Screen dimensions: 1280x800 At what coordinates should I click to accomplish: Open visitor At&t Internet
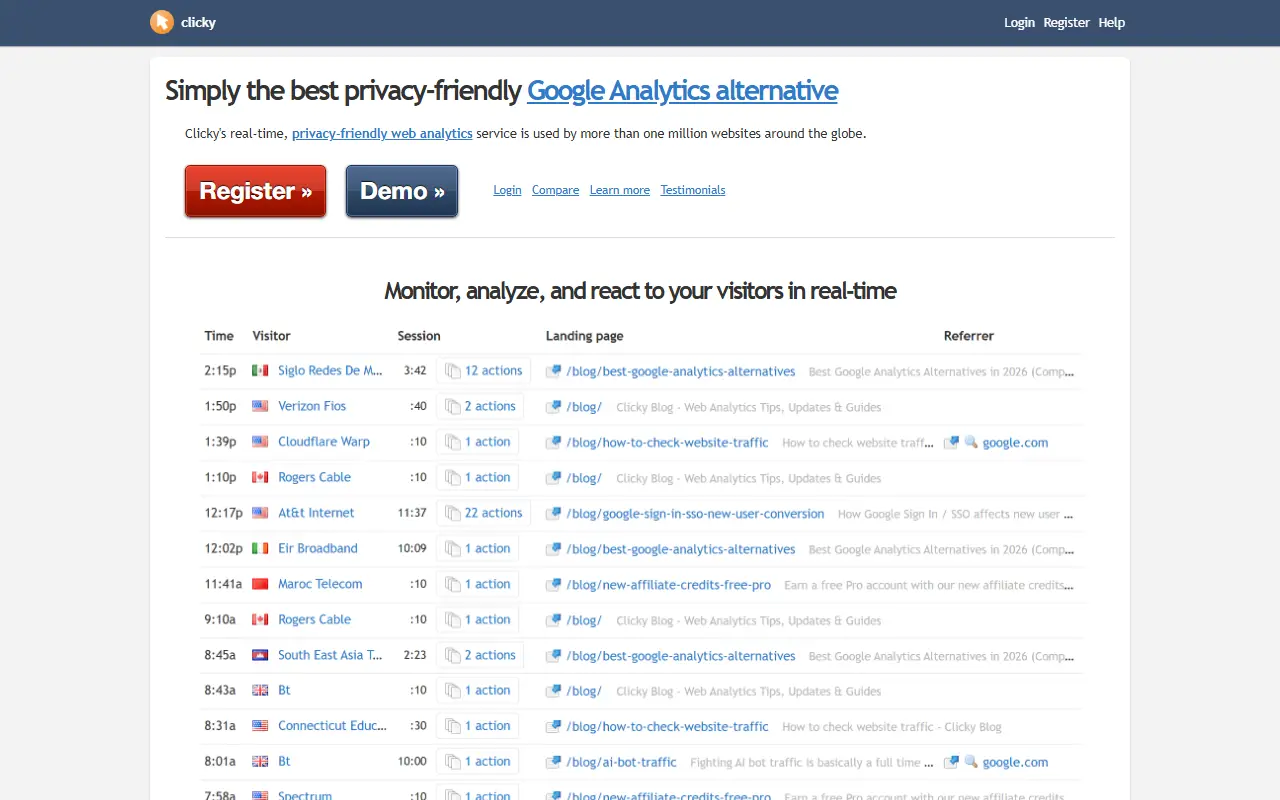(316, 512)
